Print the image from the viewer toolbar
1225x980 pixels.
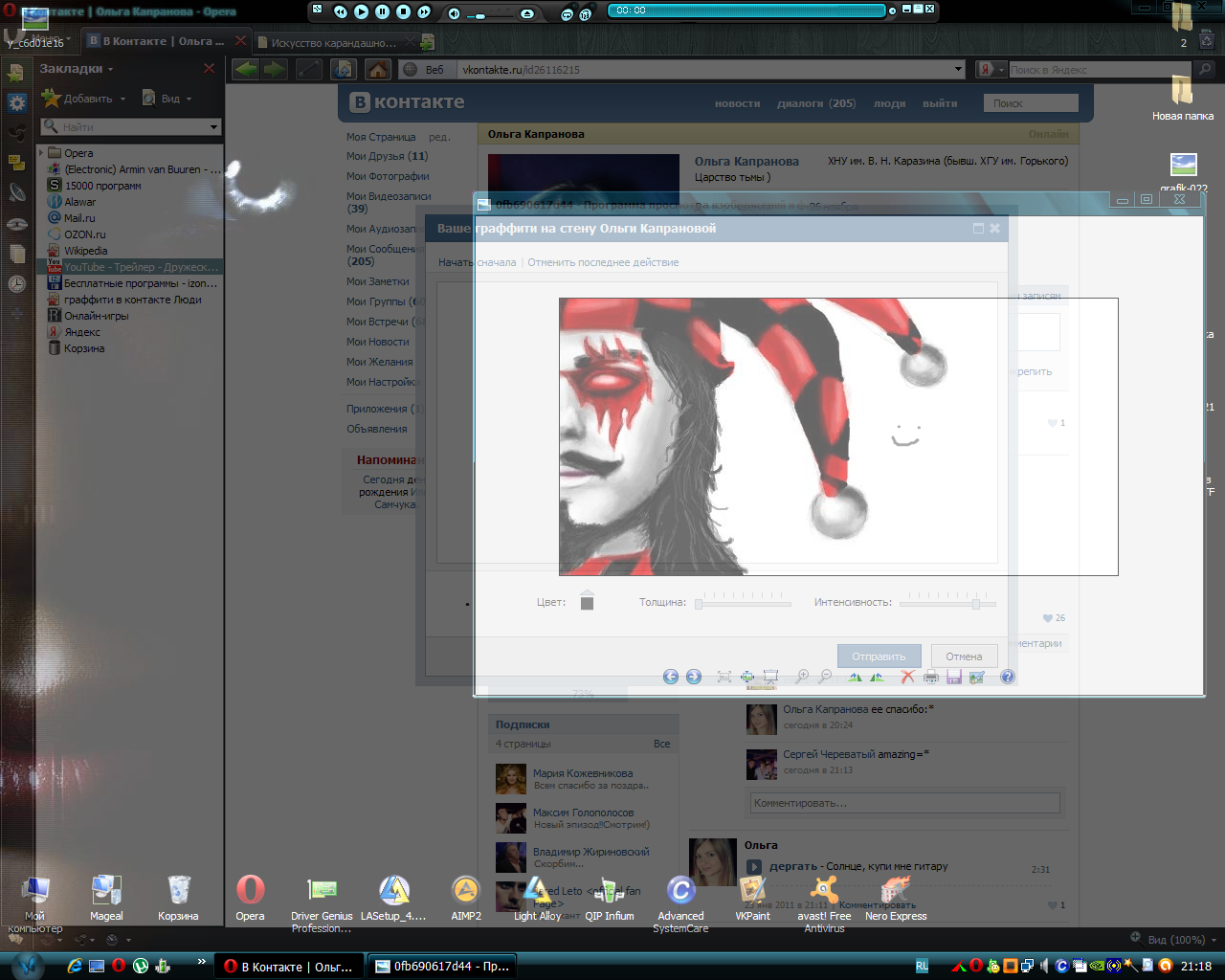tap(930, 677)
